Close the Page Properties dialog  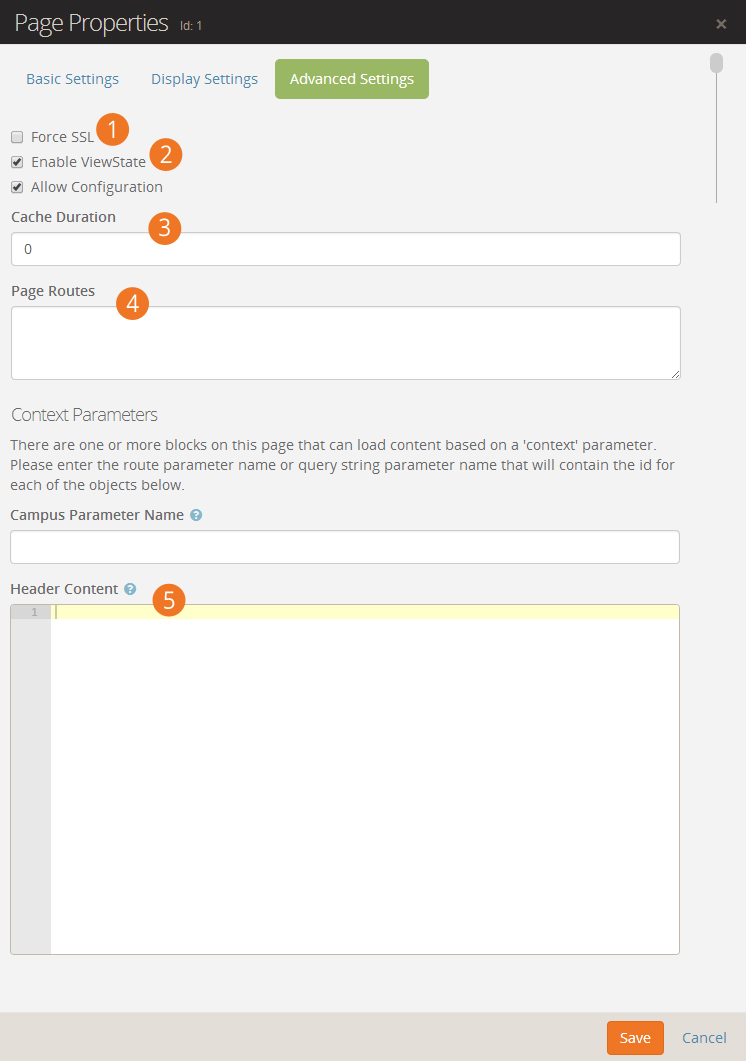point(721,24)
